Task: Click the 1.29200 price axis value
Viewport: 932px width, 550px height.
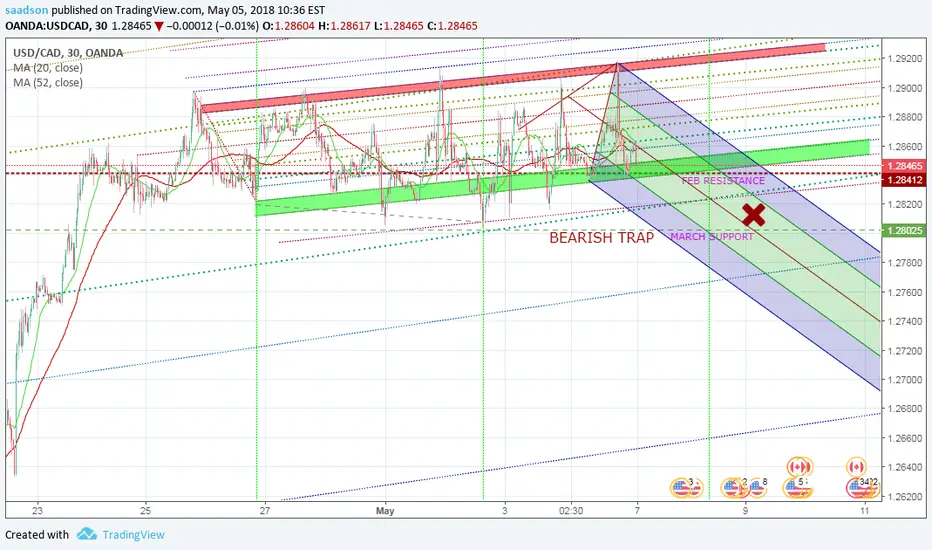Action: click(905, 59)
